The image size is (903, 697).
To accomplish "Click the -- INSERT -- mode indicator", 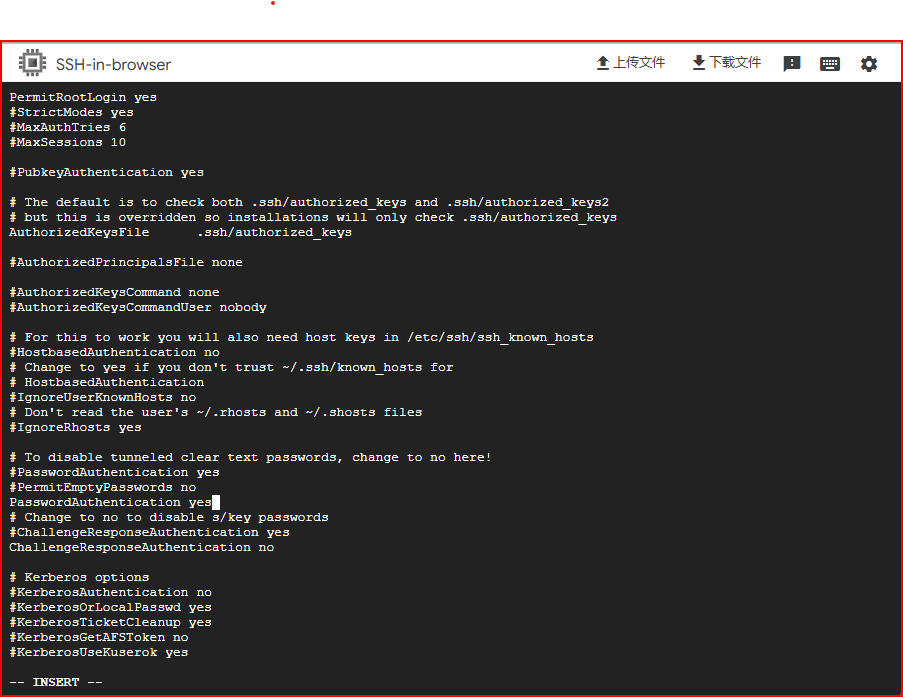I will [56, 682].
